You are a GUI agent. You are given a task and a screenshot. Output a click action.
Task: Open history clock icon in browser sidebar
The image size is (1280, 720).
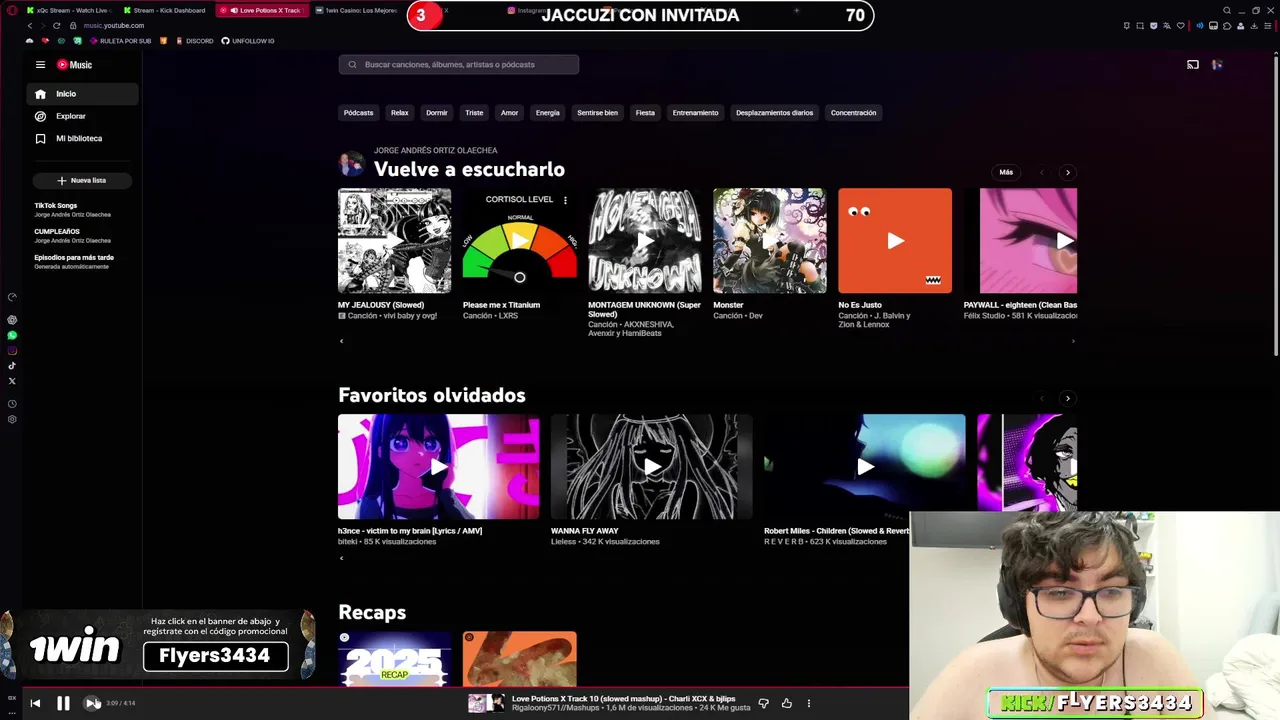point(12,404)
